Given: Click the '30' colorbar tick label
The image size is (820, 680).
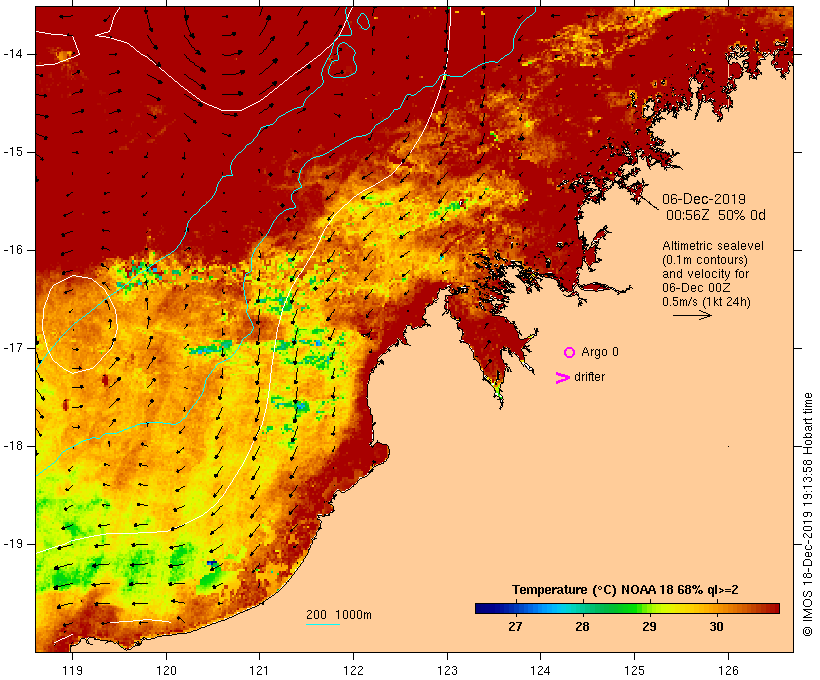Looking at the screenshot, I should [716, 627].
